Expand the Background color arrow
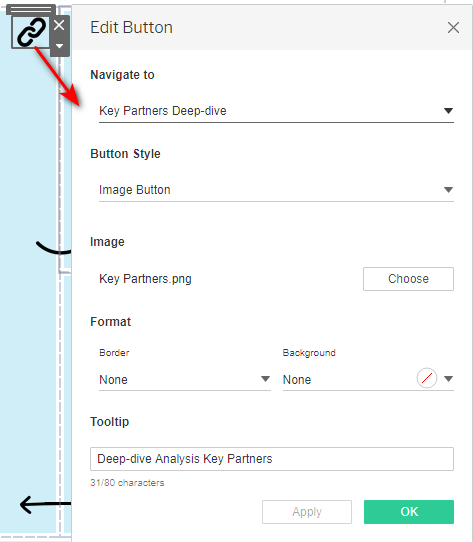473x542 pixels. pyautogui.click(x=448, y=379)
